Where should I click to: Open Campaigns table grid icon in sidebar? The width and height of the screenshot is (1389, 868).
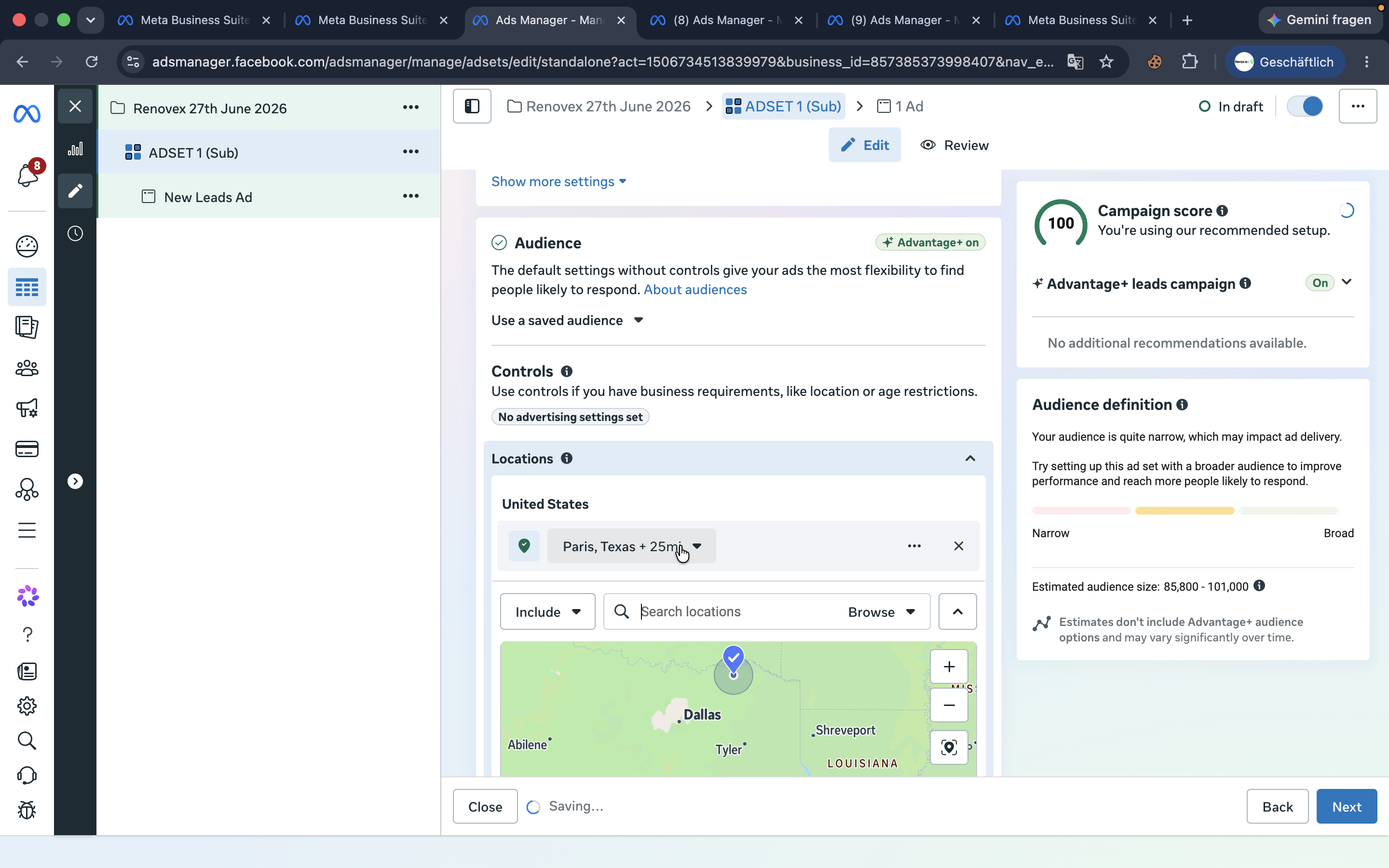coord(27,287)
